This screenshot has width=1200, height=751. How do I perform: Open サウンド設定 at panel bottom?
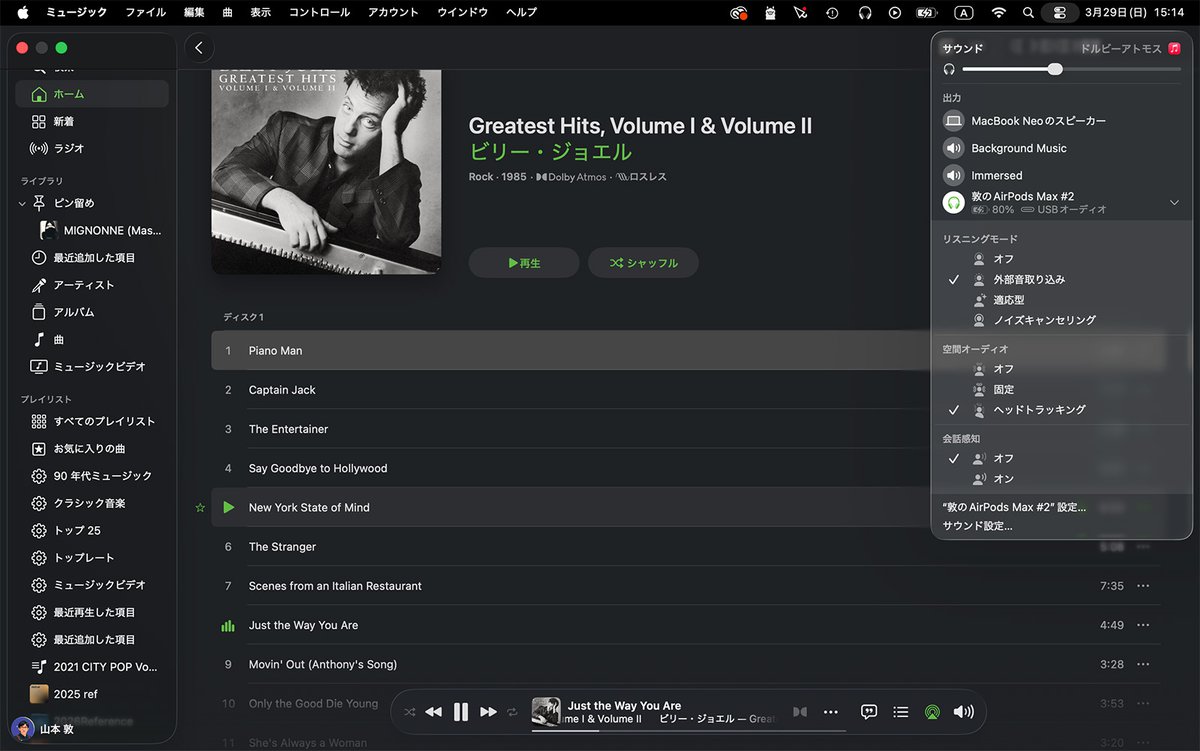(977, 526)
